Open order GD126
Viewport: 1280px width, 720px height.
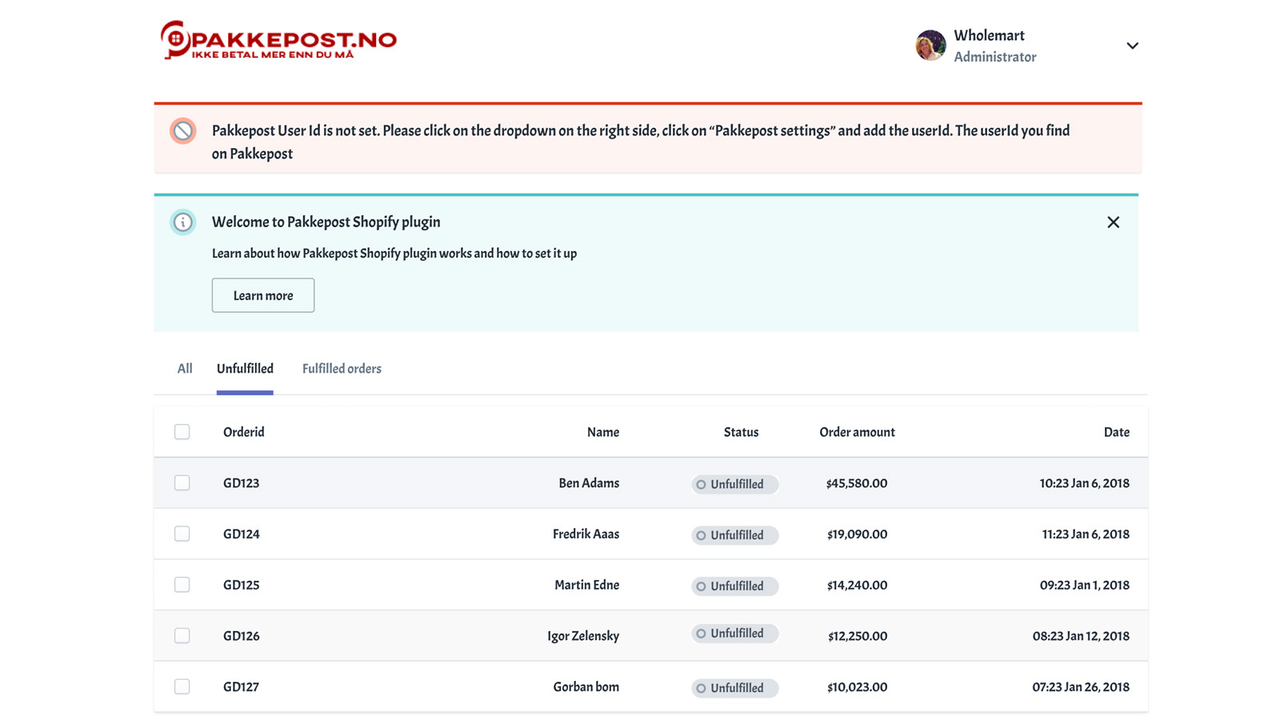[241, 636]
